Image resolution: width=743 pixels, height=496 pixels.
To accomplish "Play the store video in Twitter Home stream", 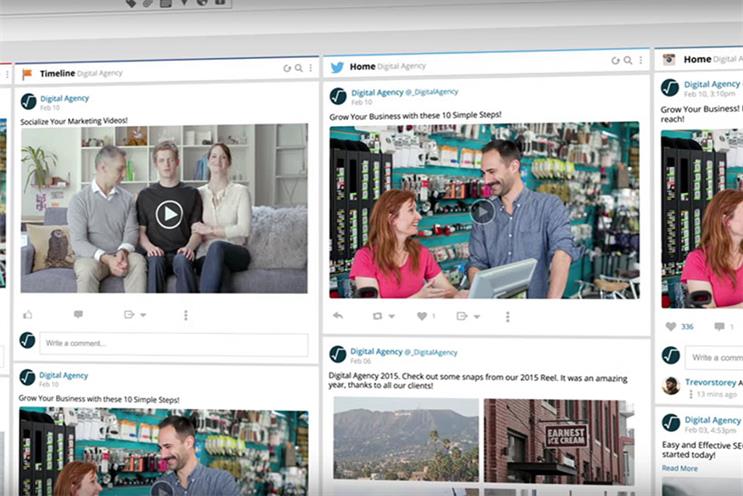I will 483,212.
